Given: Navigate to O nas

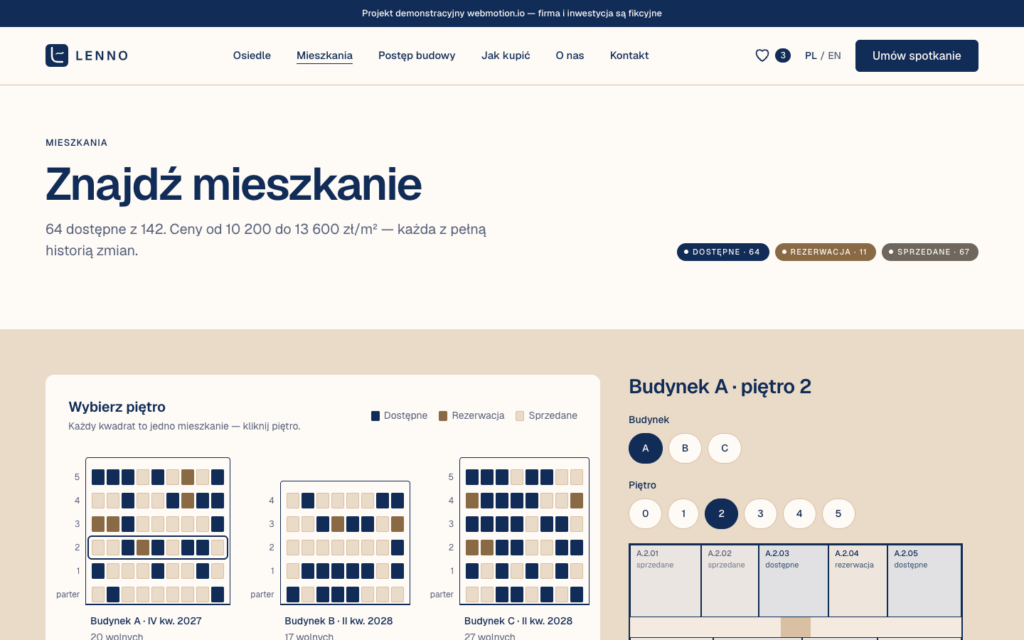Looking at the screenshot, I should [x=569, y=56].
